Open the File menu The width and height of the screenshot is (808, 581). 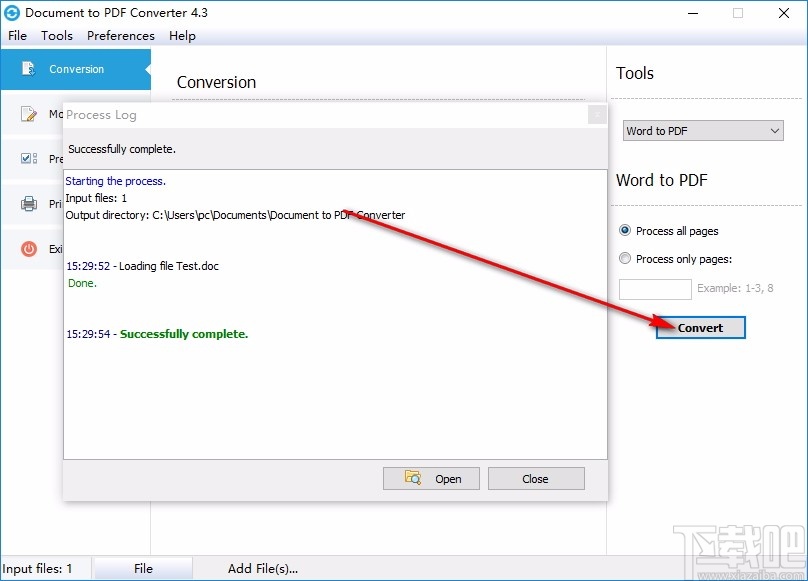(x=17, y=35)
